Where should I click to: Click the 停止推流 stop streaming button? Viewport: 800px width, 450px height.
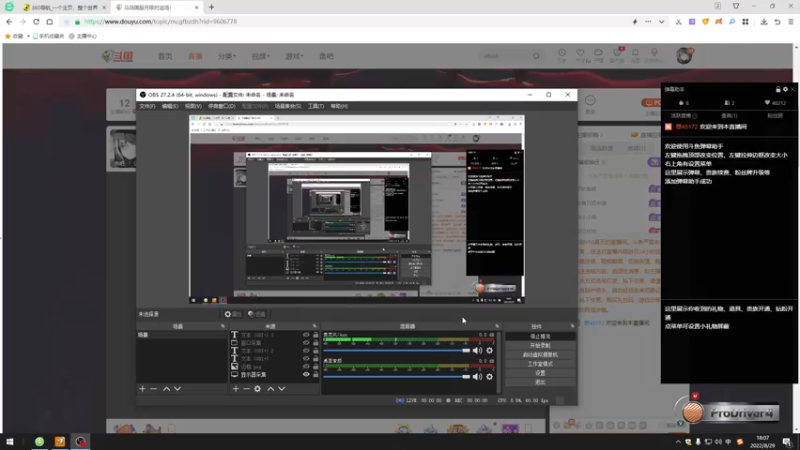540,337
